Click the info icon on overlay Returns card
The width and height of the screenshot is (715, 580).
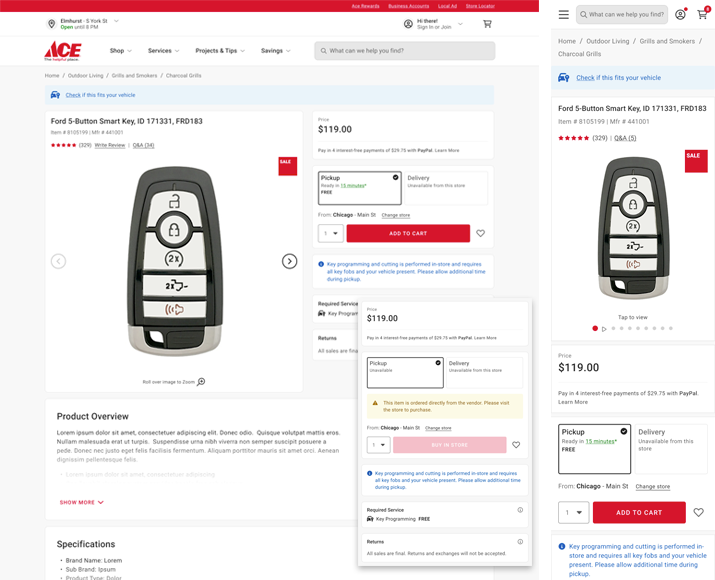[x=520, y=542]
